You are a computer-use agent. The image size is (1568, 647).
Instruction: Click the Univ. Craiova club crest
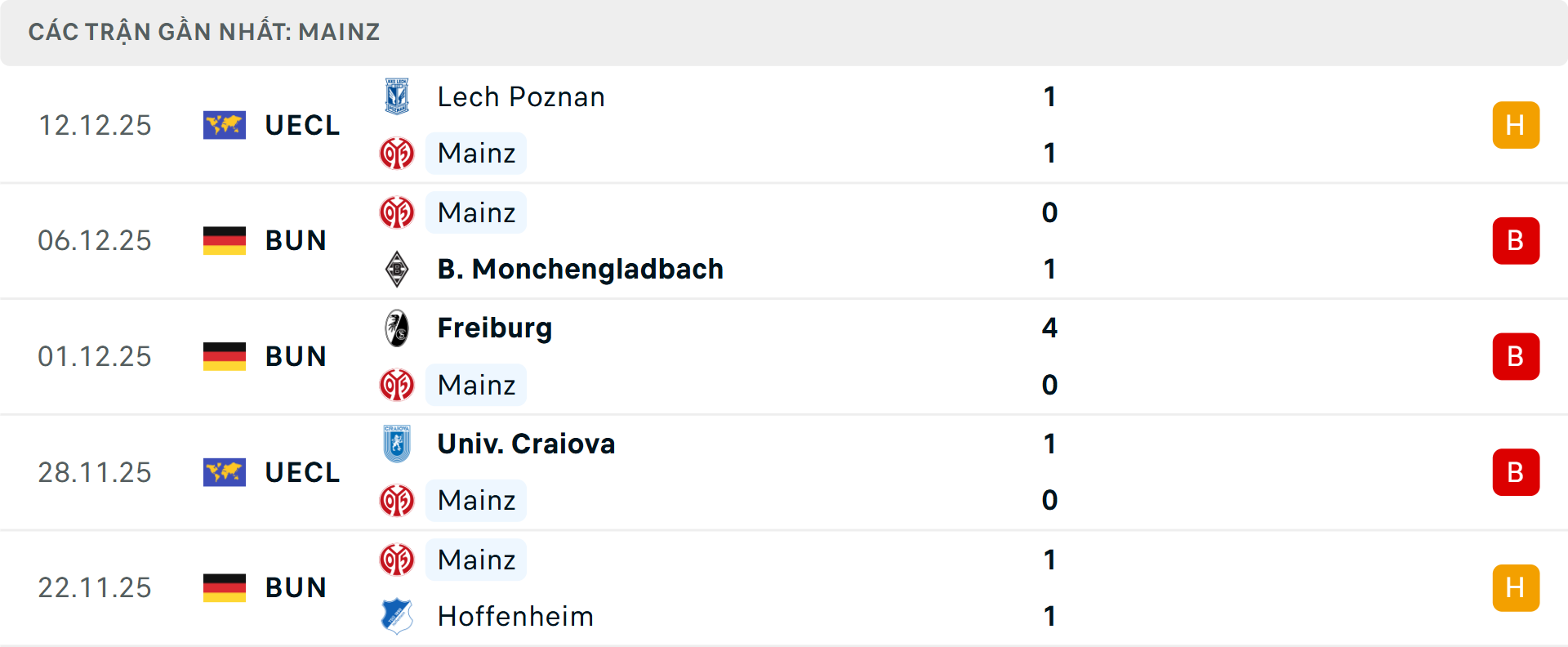397,444
